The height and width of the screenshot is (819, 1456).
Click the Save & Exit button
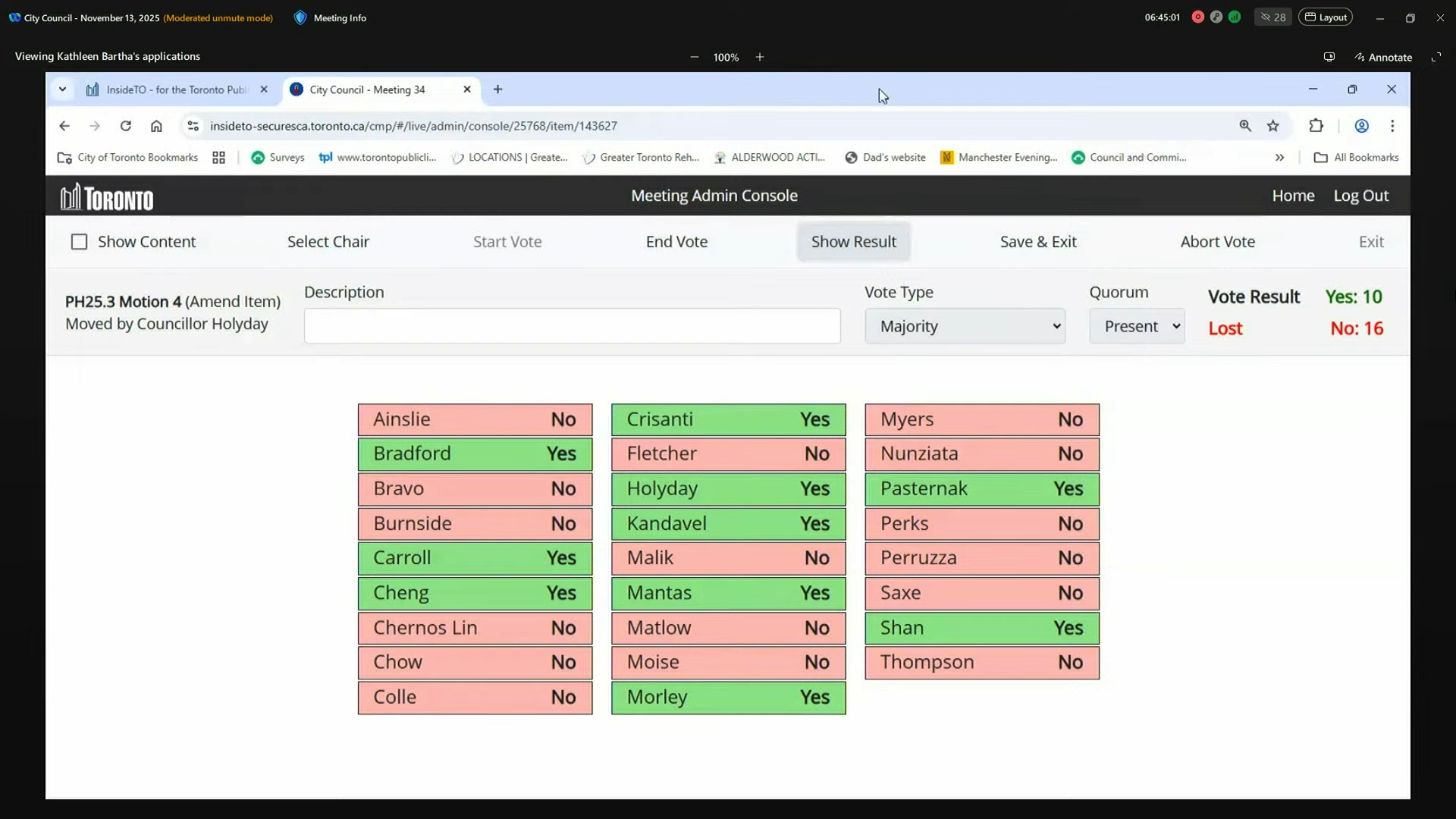click(1038, 242)
